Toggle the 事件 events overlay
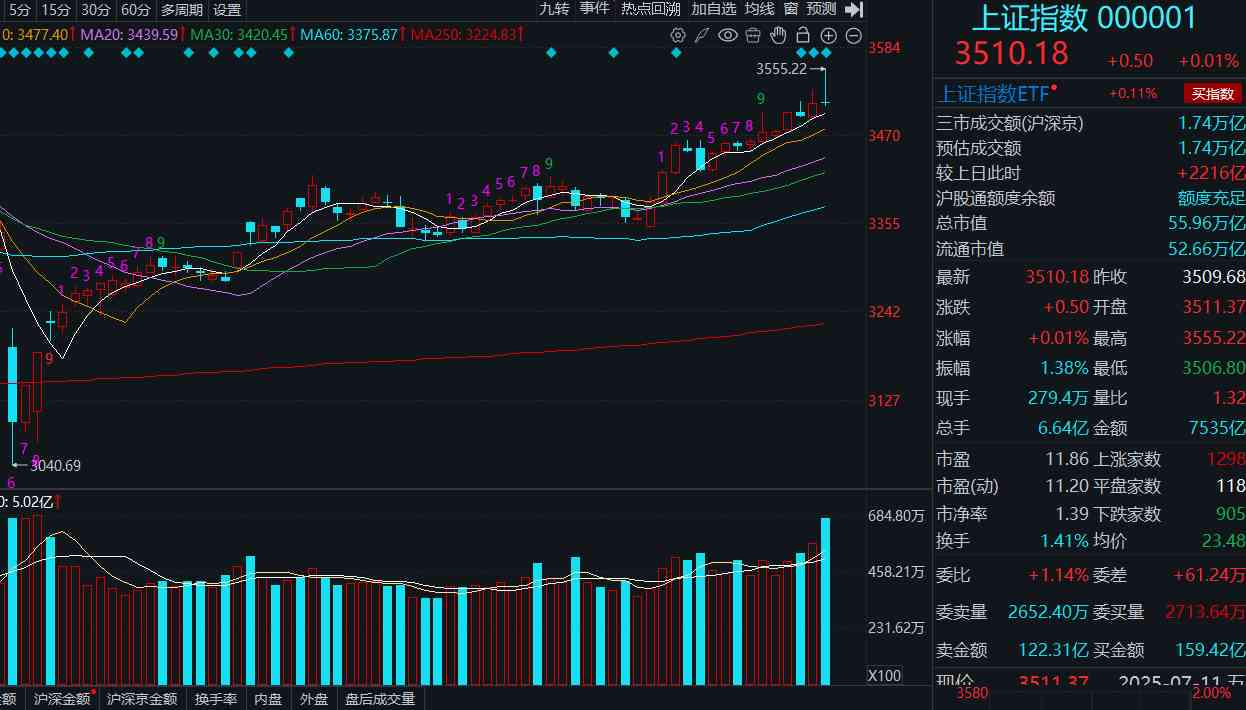 coord(595,8)
